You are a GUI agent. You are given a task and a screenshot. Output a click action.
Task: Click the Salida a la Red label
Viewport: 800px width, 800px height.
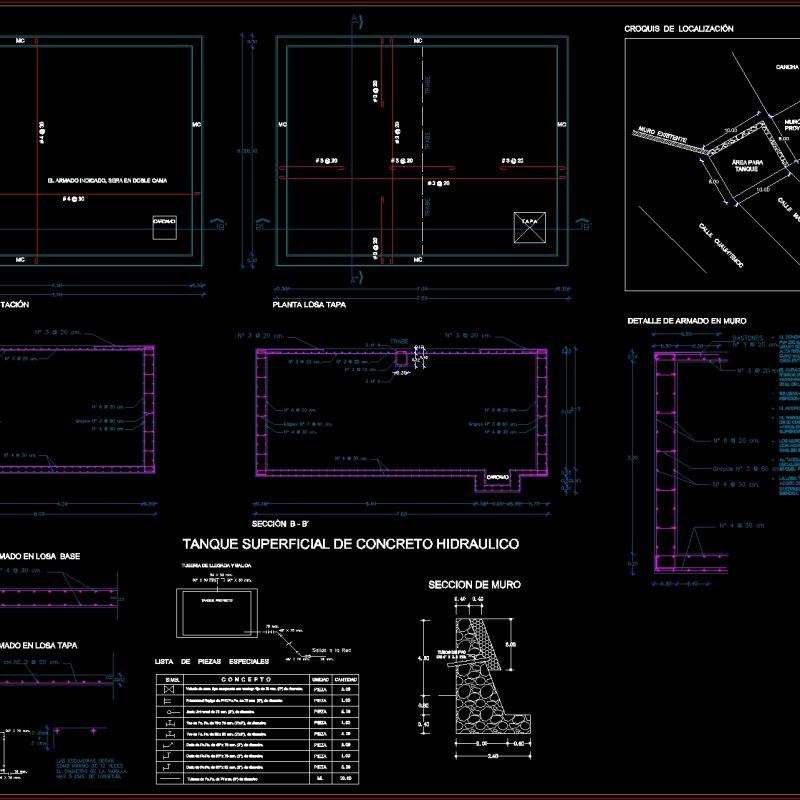[332, 650]
